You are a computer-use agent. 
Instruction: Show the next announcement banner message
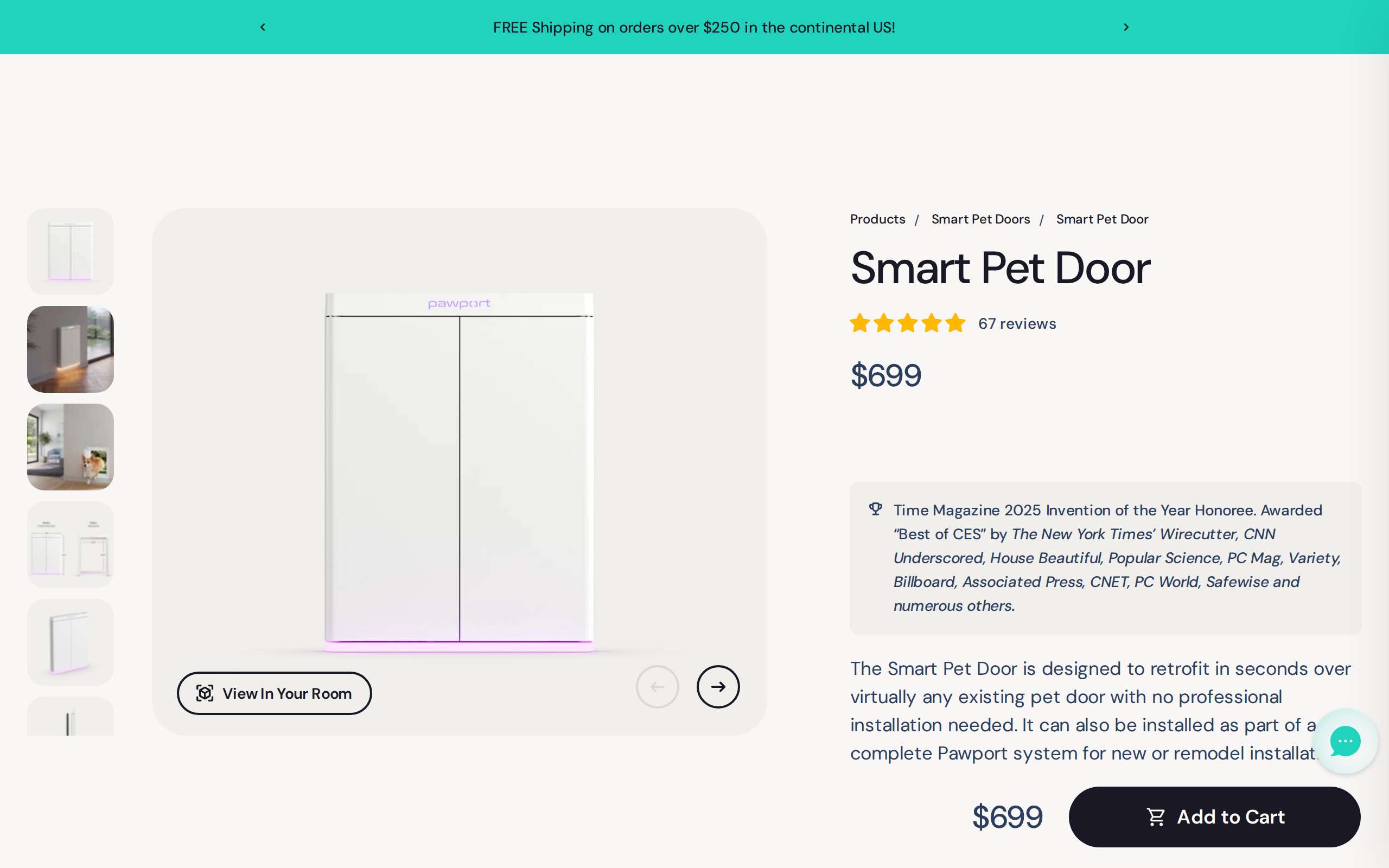coord(1126,27)
